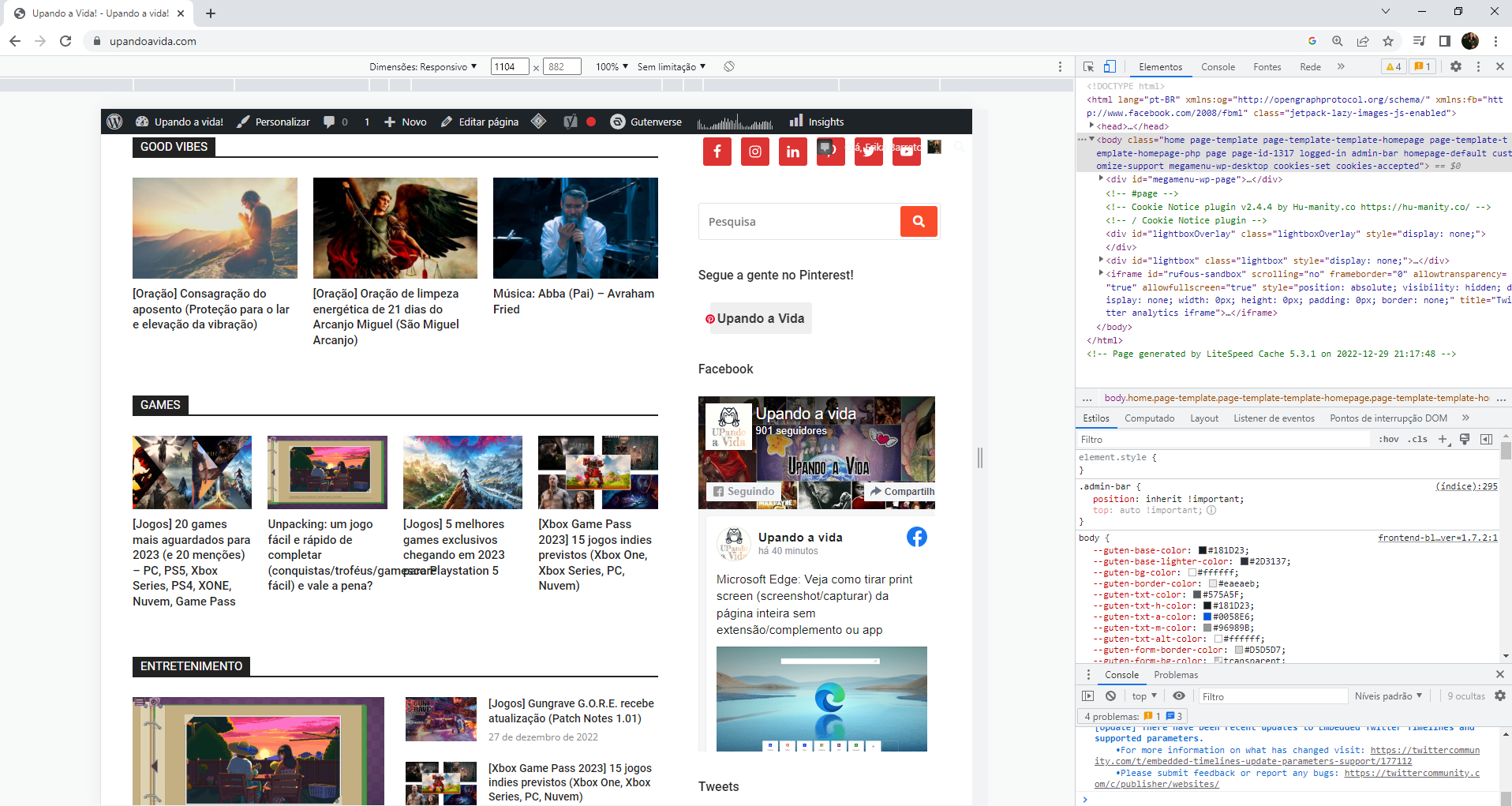Toggle element classes with .cls
Viewport: 1512px width, 806px height.
[x=1418, y=439]
